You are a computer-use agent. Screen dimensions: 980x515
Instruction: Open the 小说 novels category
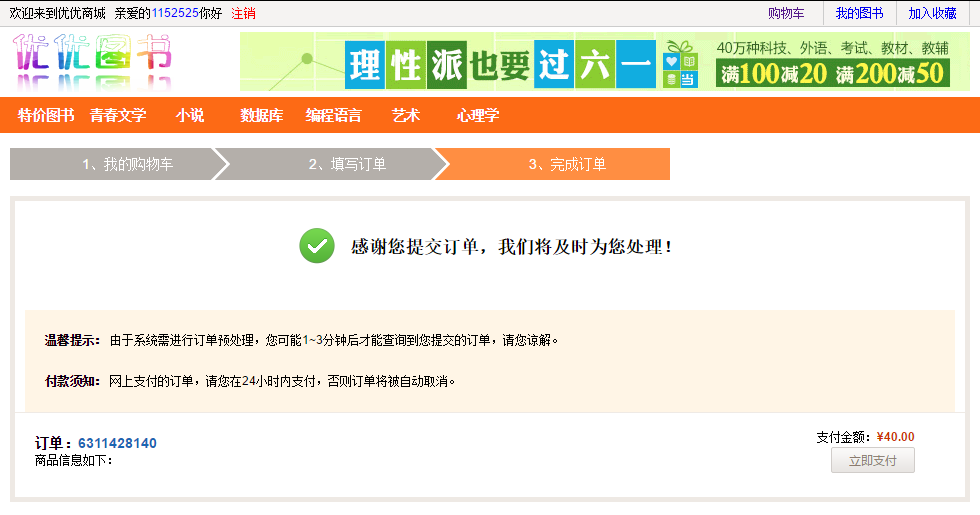coord(189,115)
